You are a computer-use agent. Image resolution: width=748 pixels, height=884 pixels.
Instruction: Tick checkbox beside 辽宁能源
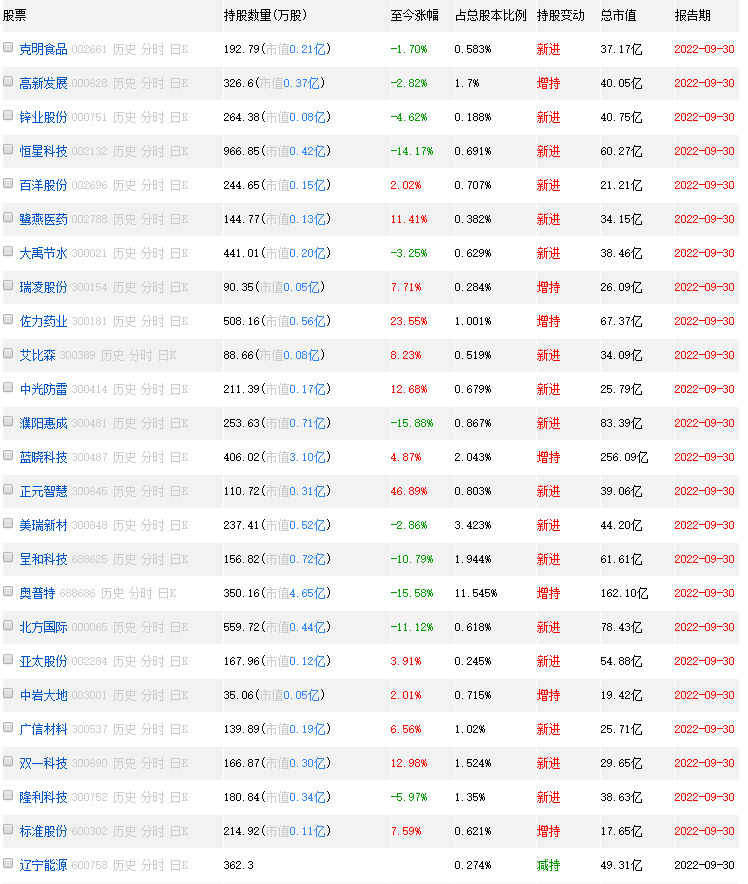tap(8, 863)
